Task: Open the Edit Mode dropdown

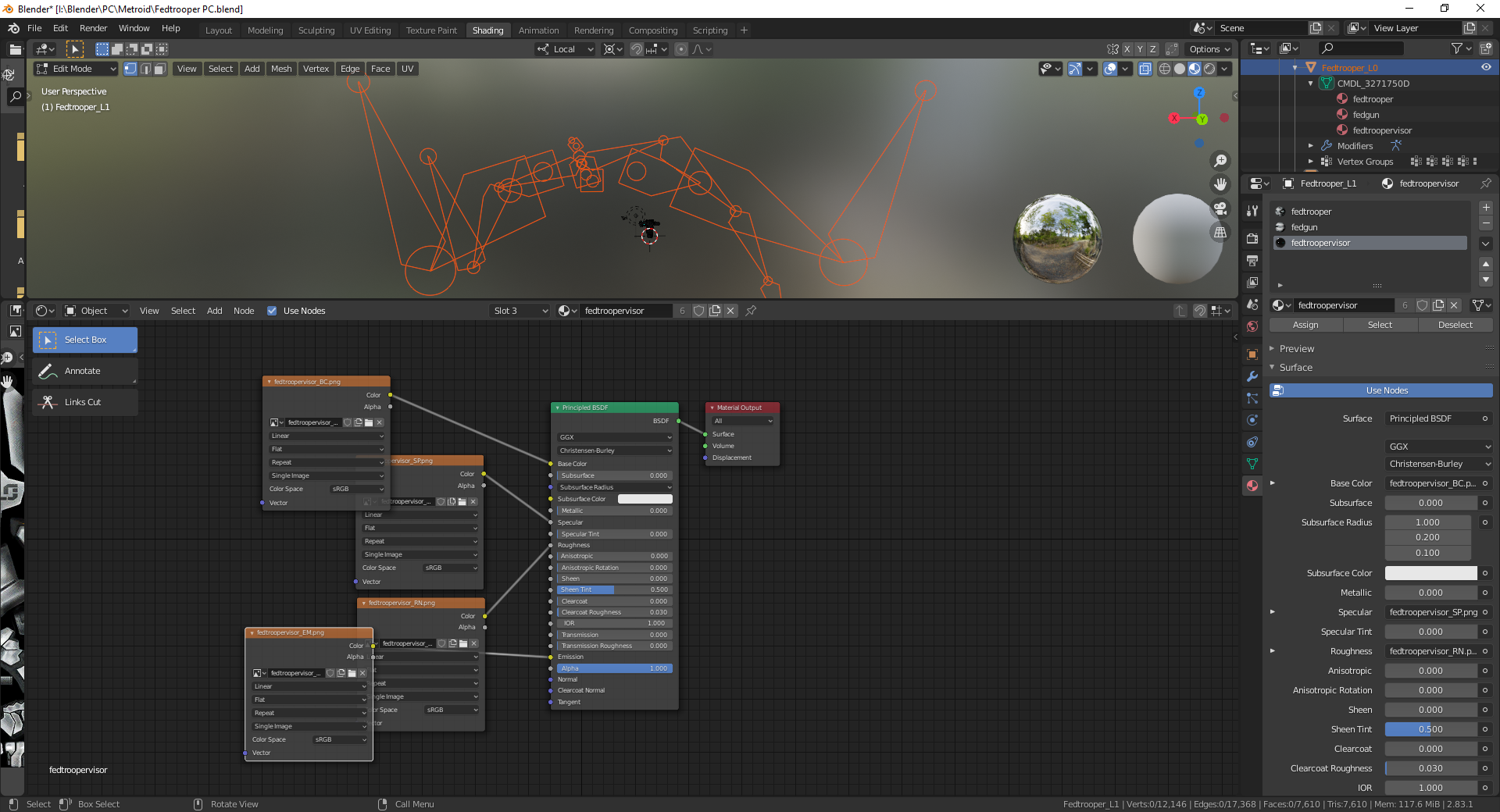Action: click(x=76, y=69)
